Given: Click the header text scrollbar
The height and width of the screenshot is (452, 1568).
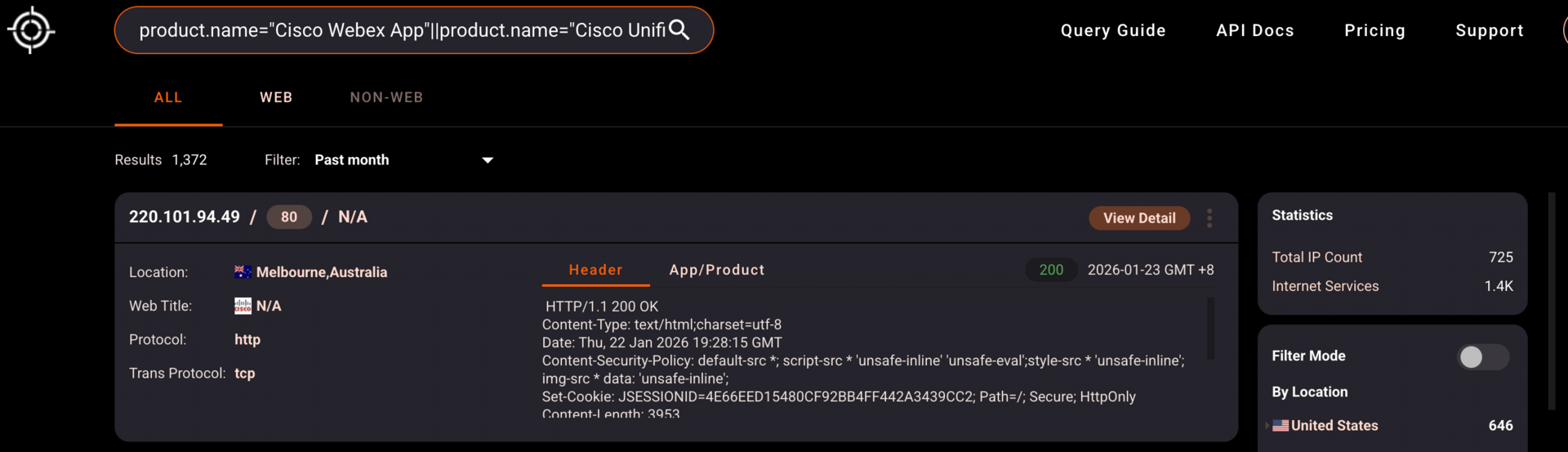Looking at the screenshot, I should (1210, 329).
